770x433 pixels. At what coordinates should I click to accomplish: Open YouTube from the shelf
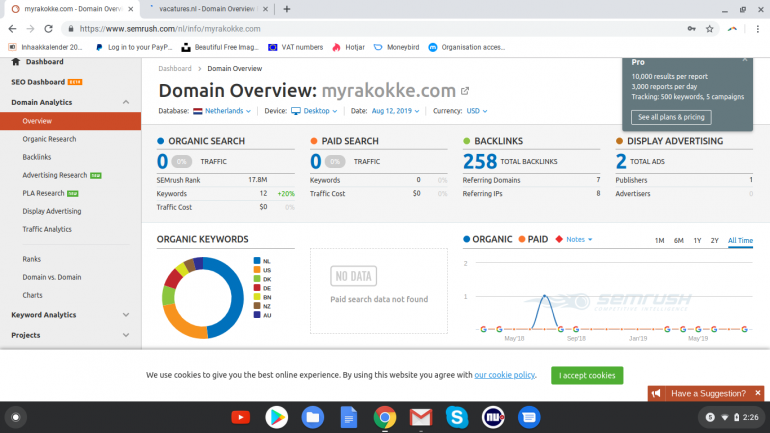(241, 417)
